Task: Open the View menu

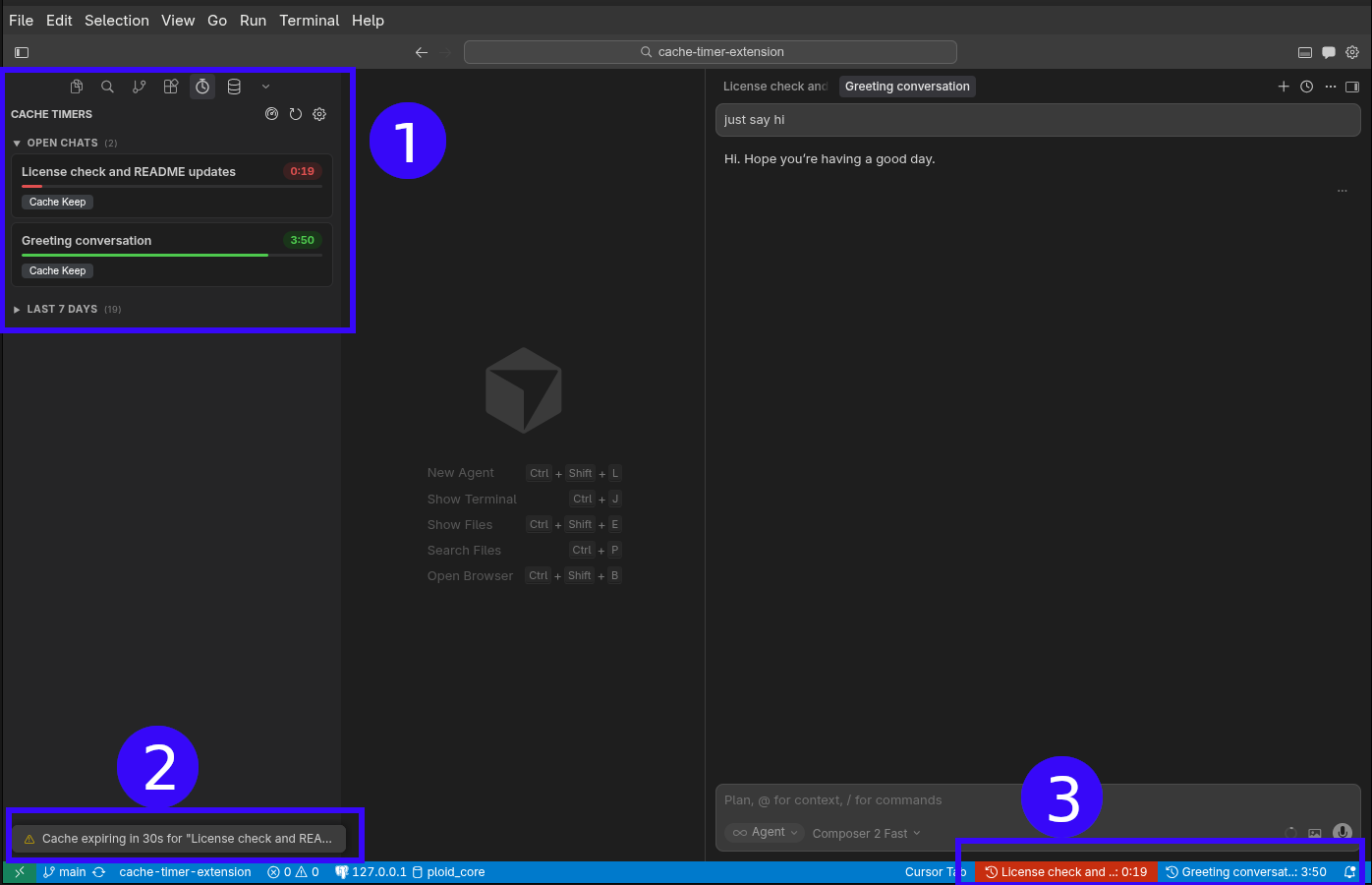Action: point(178,20)
